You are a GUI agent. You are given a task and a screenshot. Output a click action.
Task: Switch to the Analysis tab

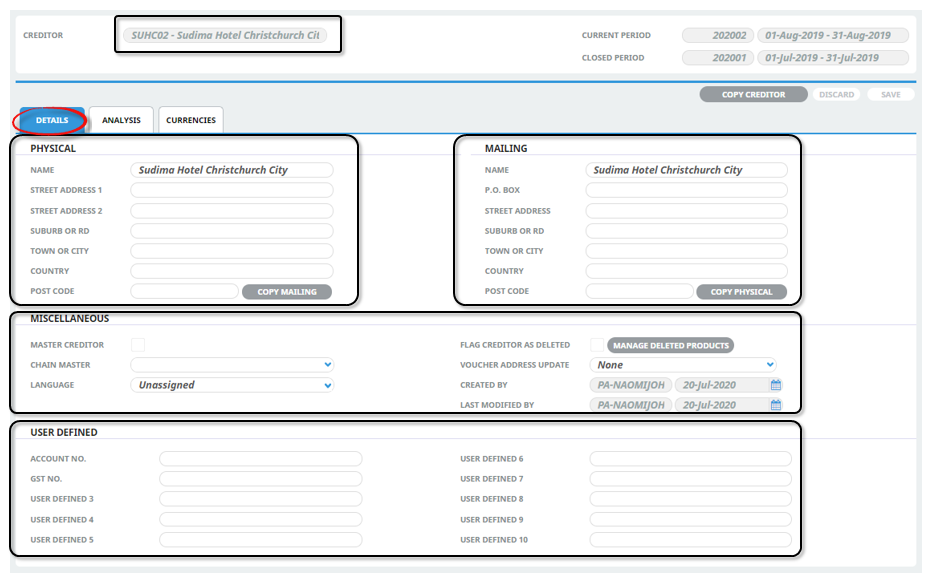point(121,120)
